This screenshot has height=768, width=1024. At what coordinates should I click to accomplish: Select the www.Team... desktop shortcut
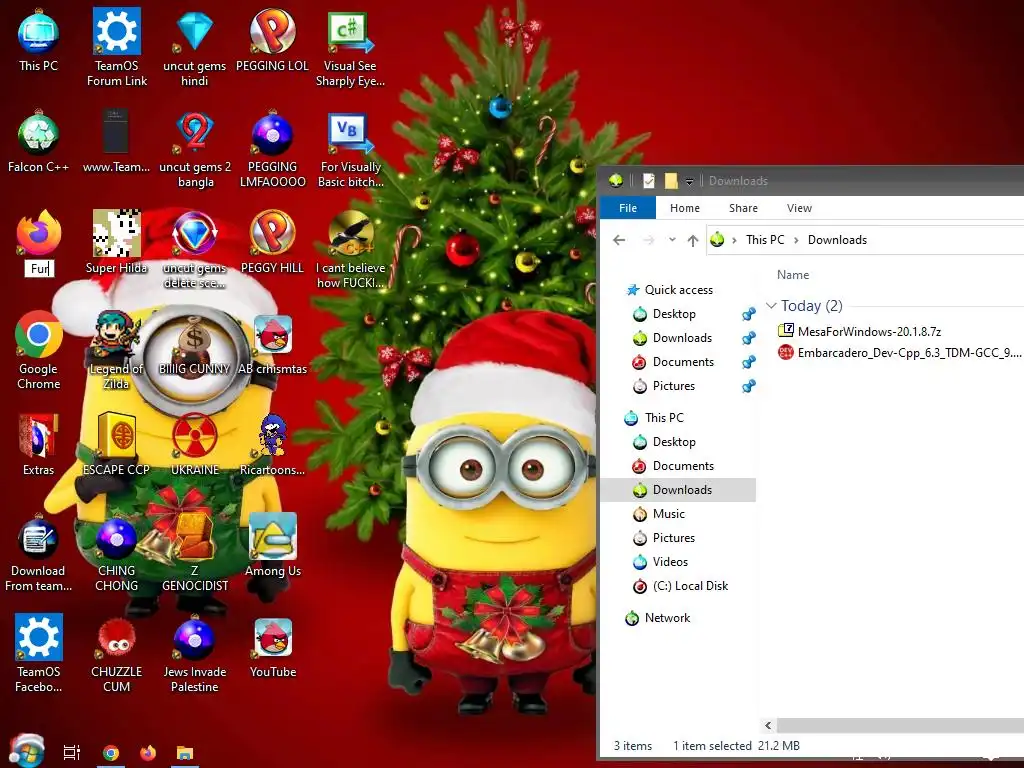(x=116, y=142)
